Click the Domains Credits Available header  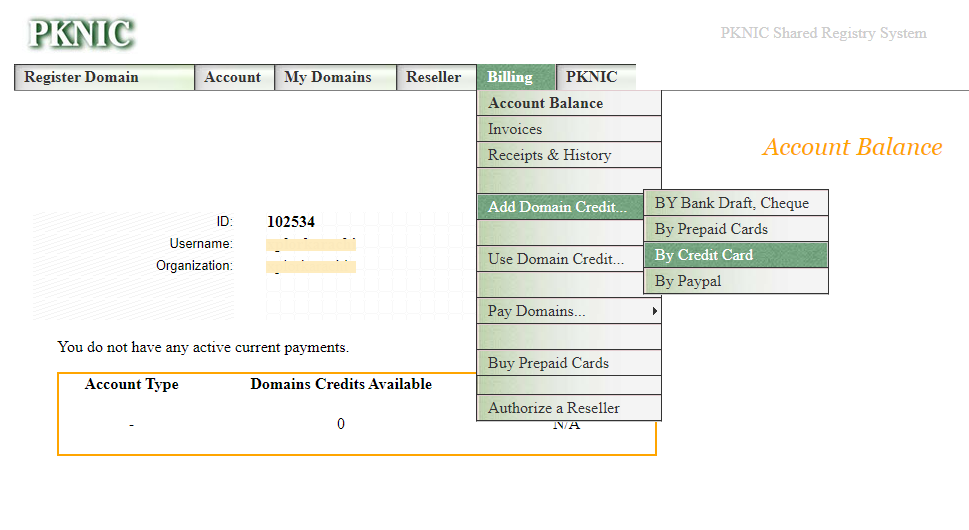click(x=341, y=384)
